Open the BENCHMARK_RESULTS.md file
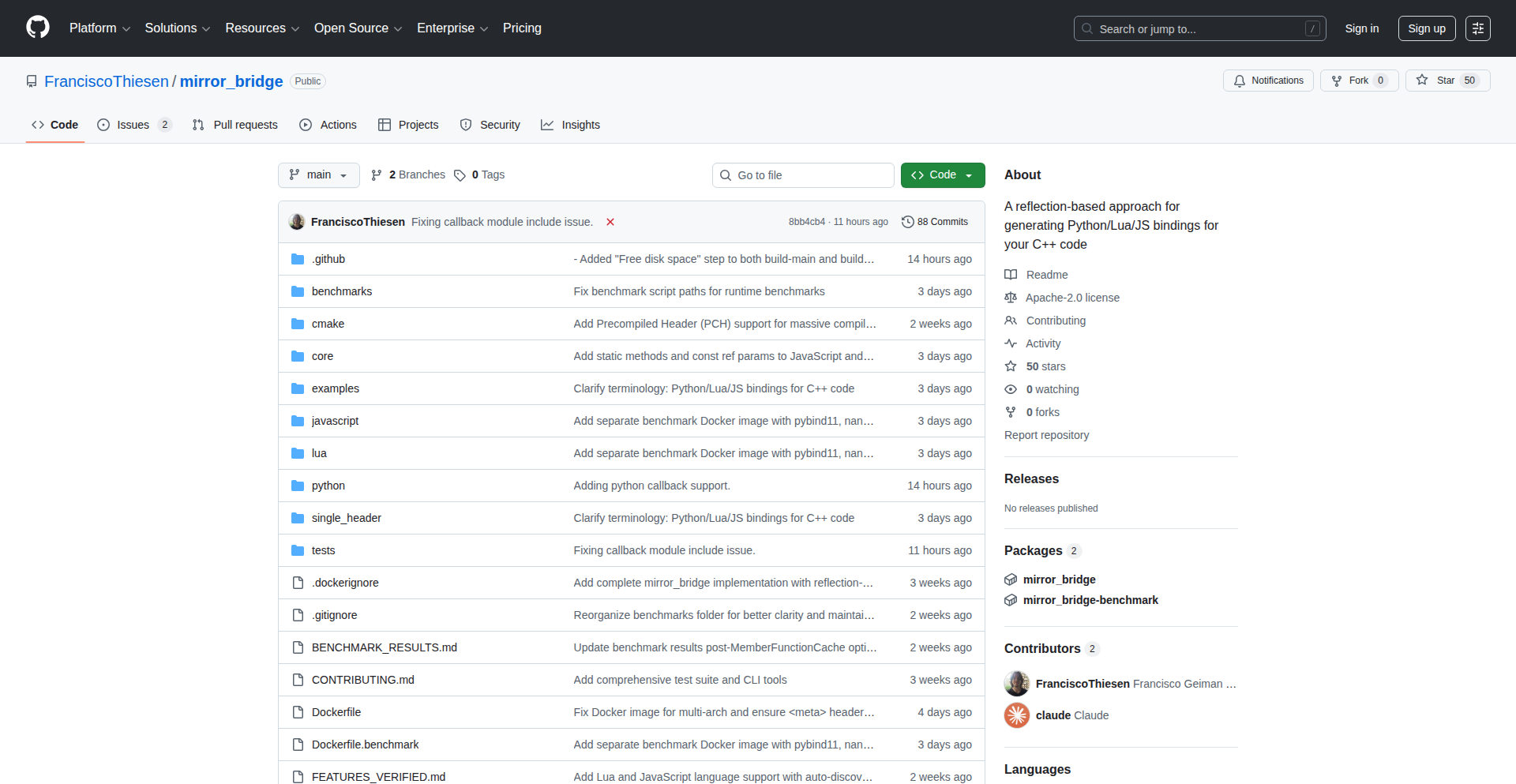The image size is (1516, 784). coord(385,647)
